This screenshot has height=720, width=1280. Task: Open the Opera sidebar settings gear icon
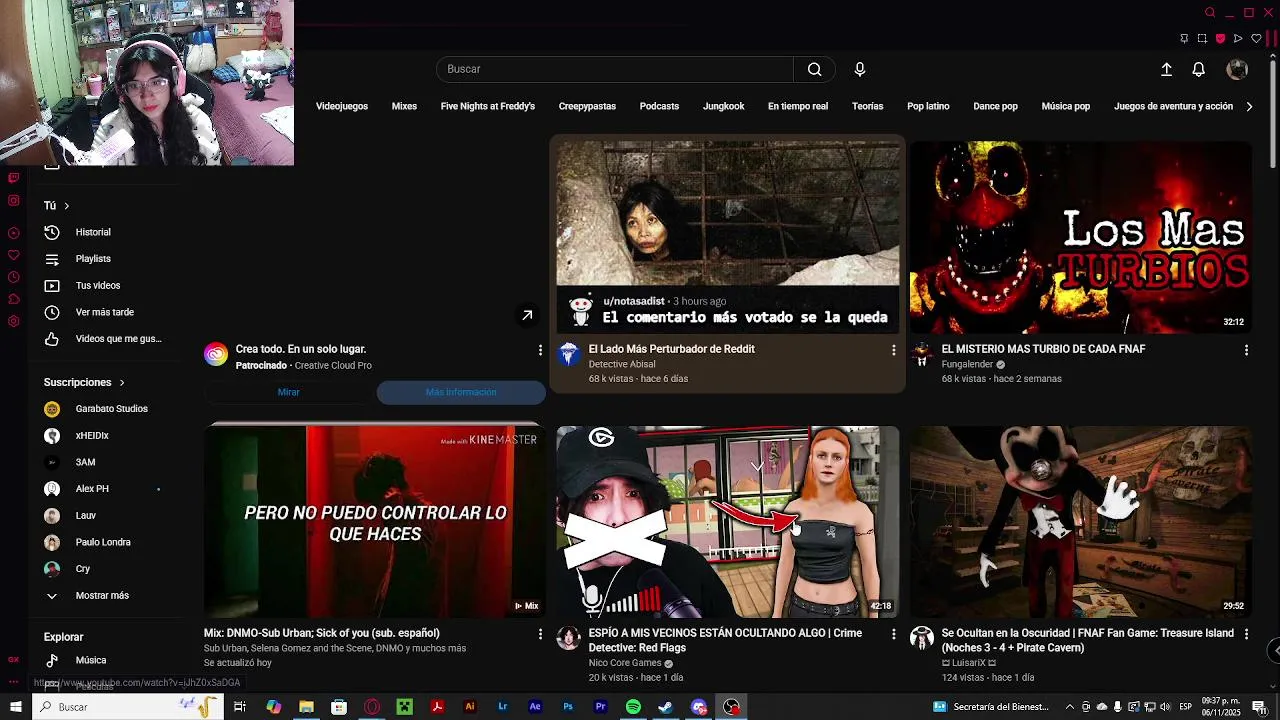pos(14,321)
